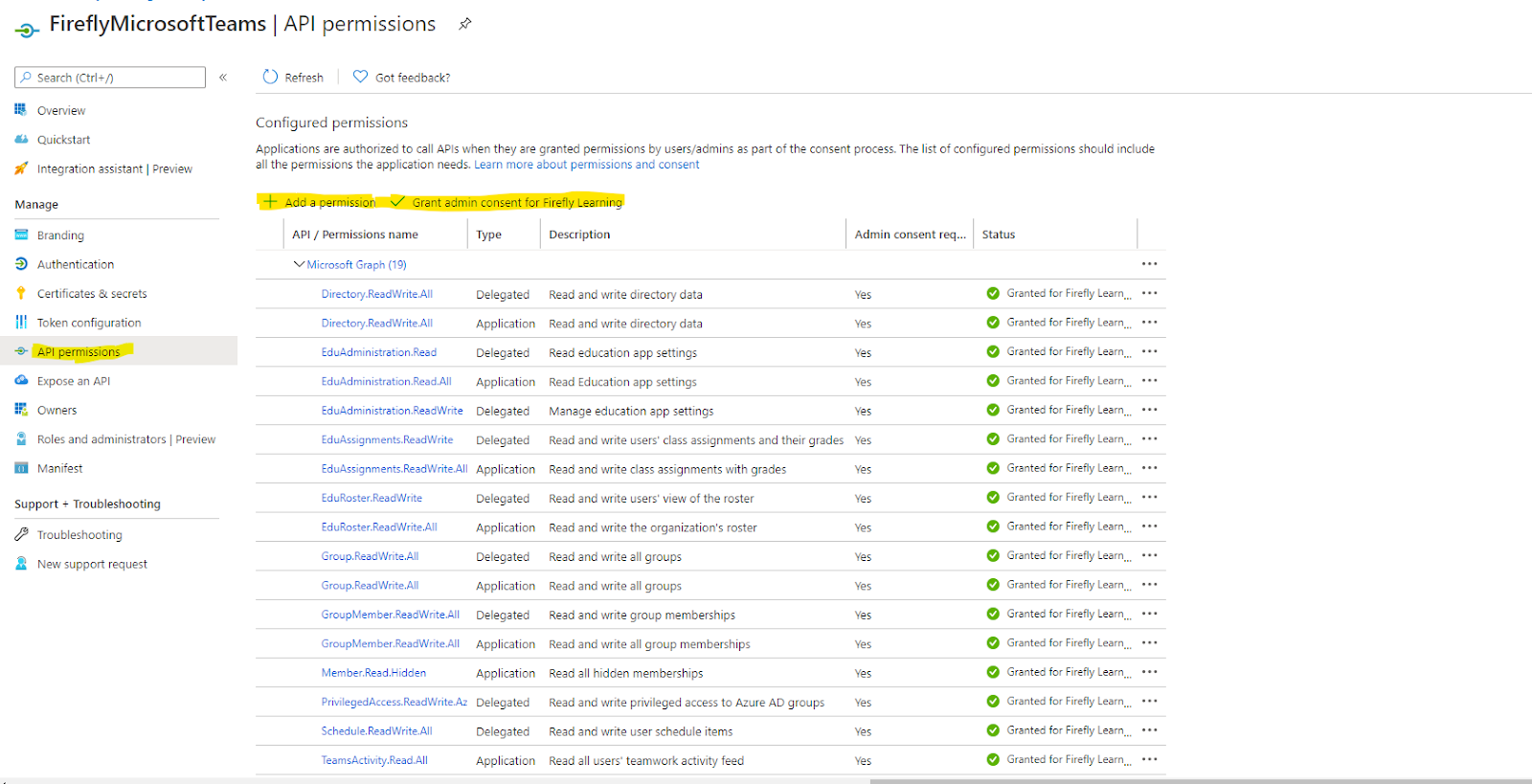1532x784 pixels.
Task: Click the Expose an API cloud icon
Action: 21,381
